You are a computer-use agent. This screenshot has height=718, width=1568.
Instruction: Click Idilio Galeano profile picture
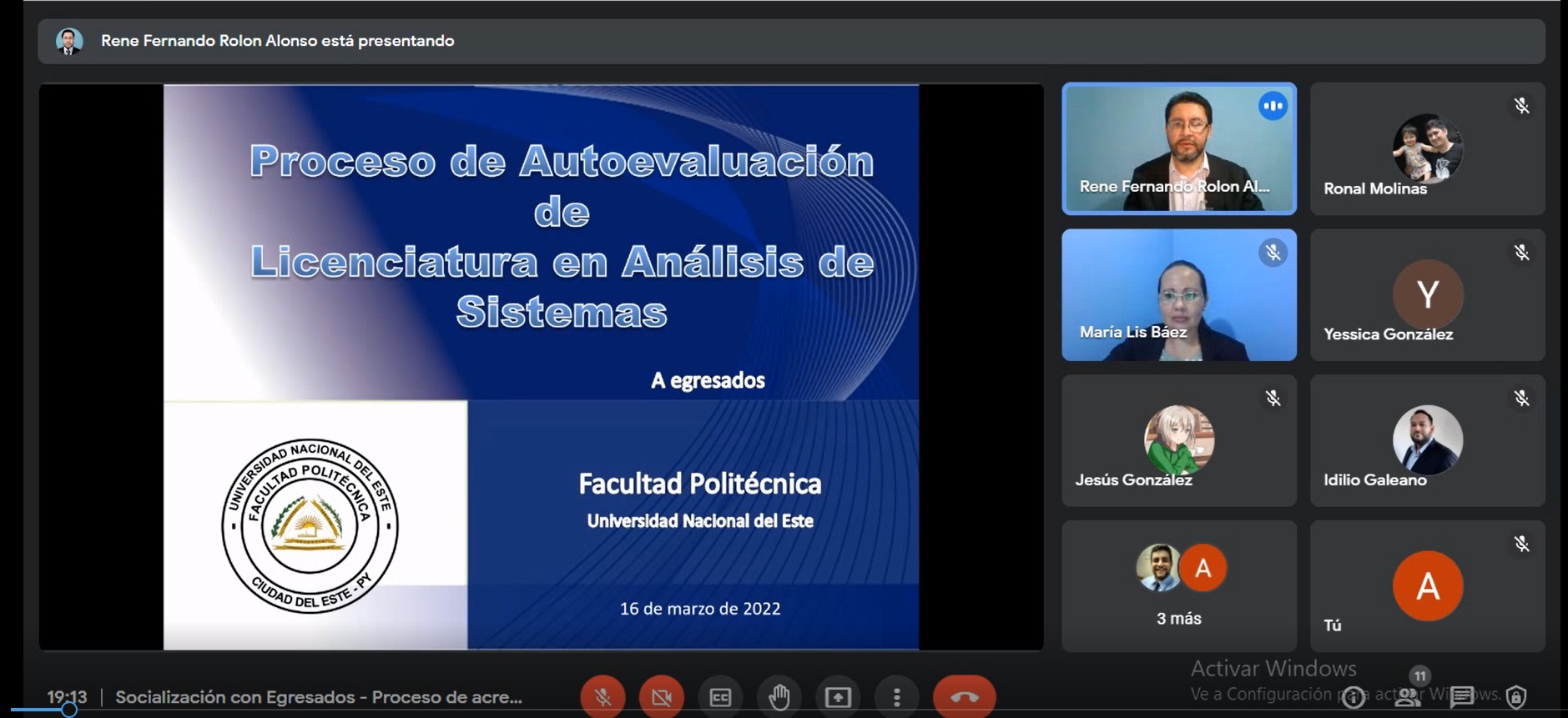pos(1427,439)
